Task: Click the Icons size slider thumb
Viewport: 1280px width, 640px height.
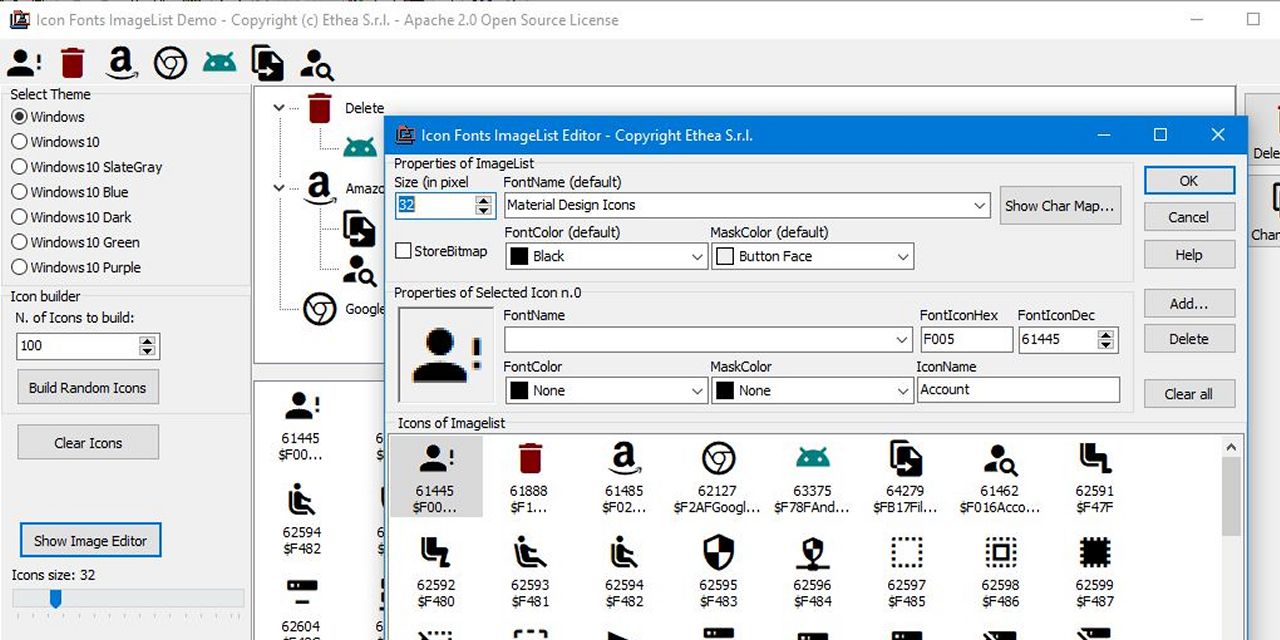Action: pos(56,598)
